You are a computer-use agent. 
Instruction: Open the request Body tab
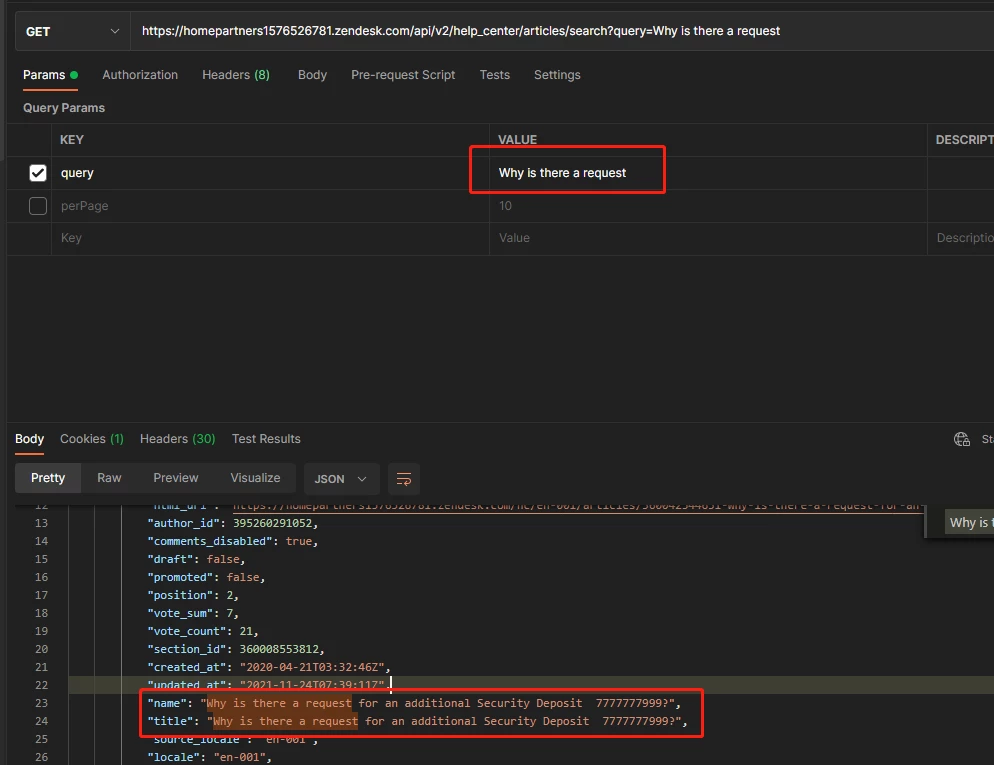(313, 75)
